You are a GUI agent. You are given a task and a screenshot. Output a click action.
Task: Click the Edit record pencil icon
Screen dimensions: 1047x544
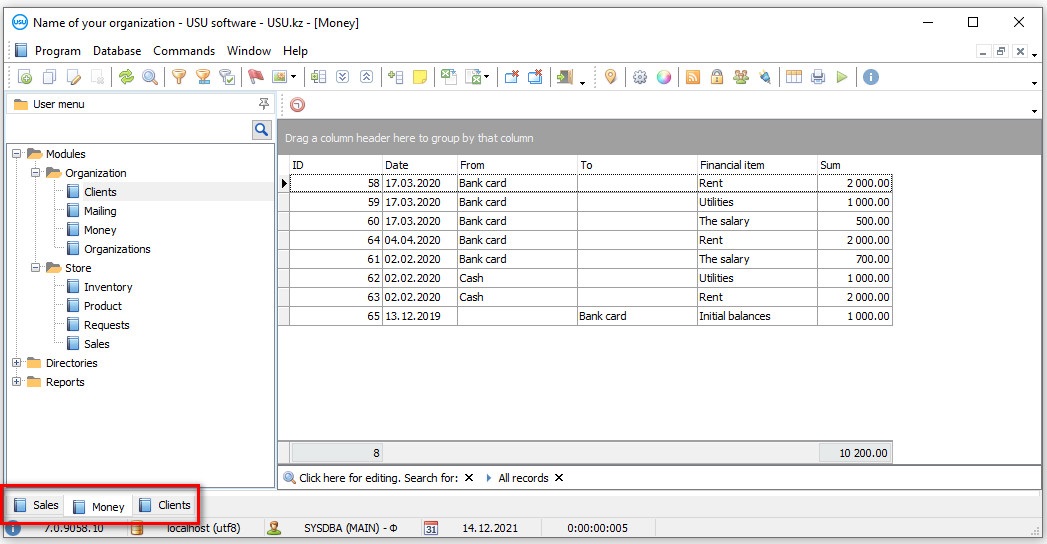point(73,77)
